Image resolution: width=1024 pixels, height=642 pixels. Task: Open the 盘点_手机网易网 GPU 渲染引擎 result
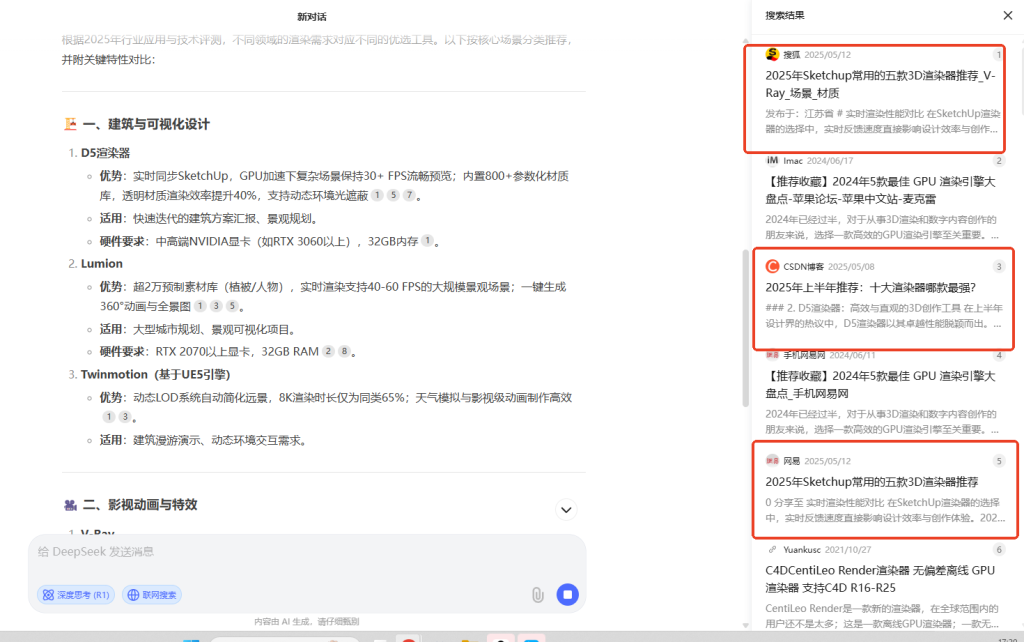tap(880, 385)
